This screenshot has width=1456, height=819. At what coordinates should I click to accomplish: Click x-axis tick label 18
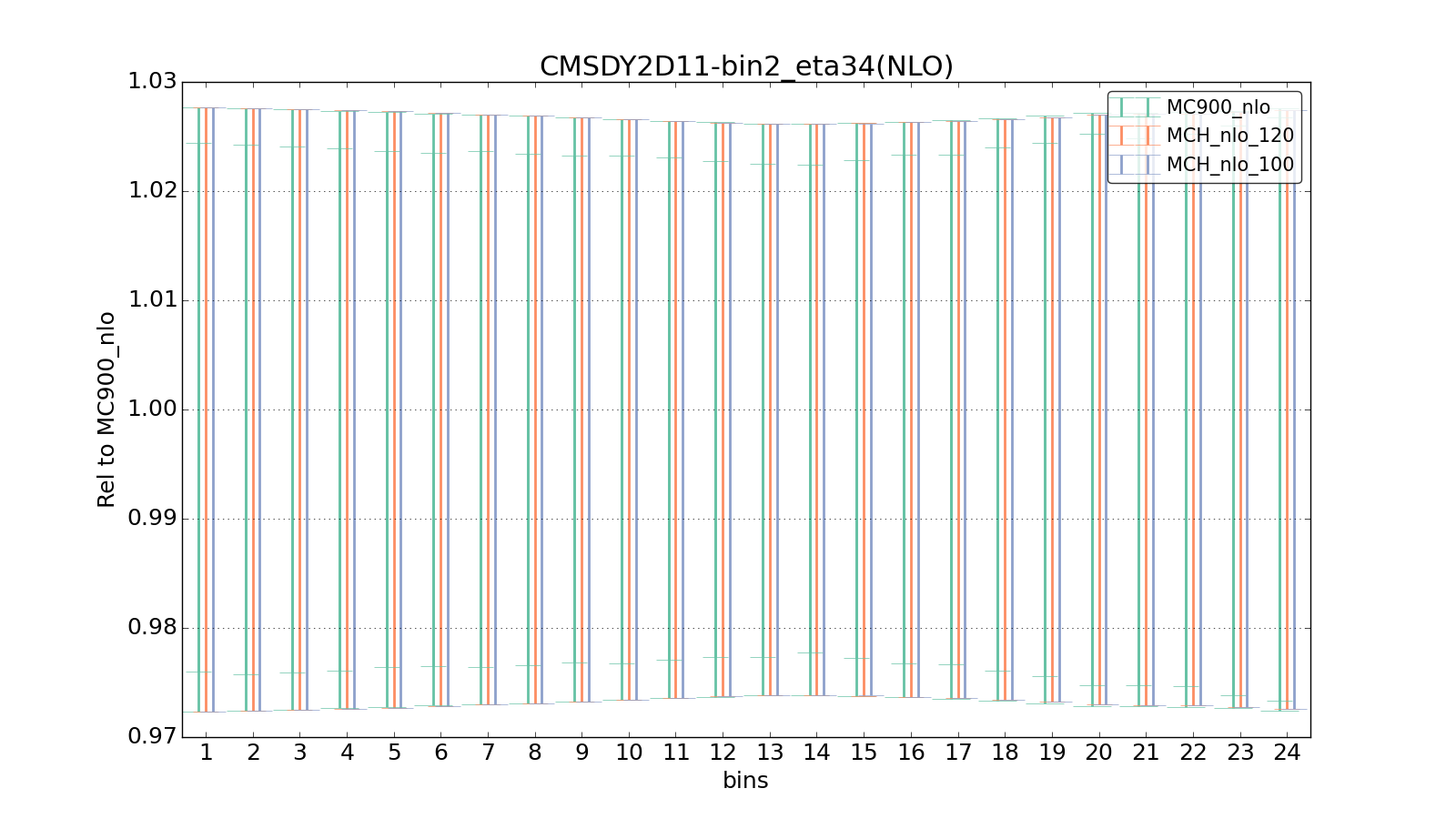pyautogui.click(x=1006, y=753)
